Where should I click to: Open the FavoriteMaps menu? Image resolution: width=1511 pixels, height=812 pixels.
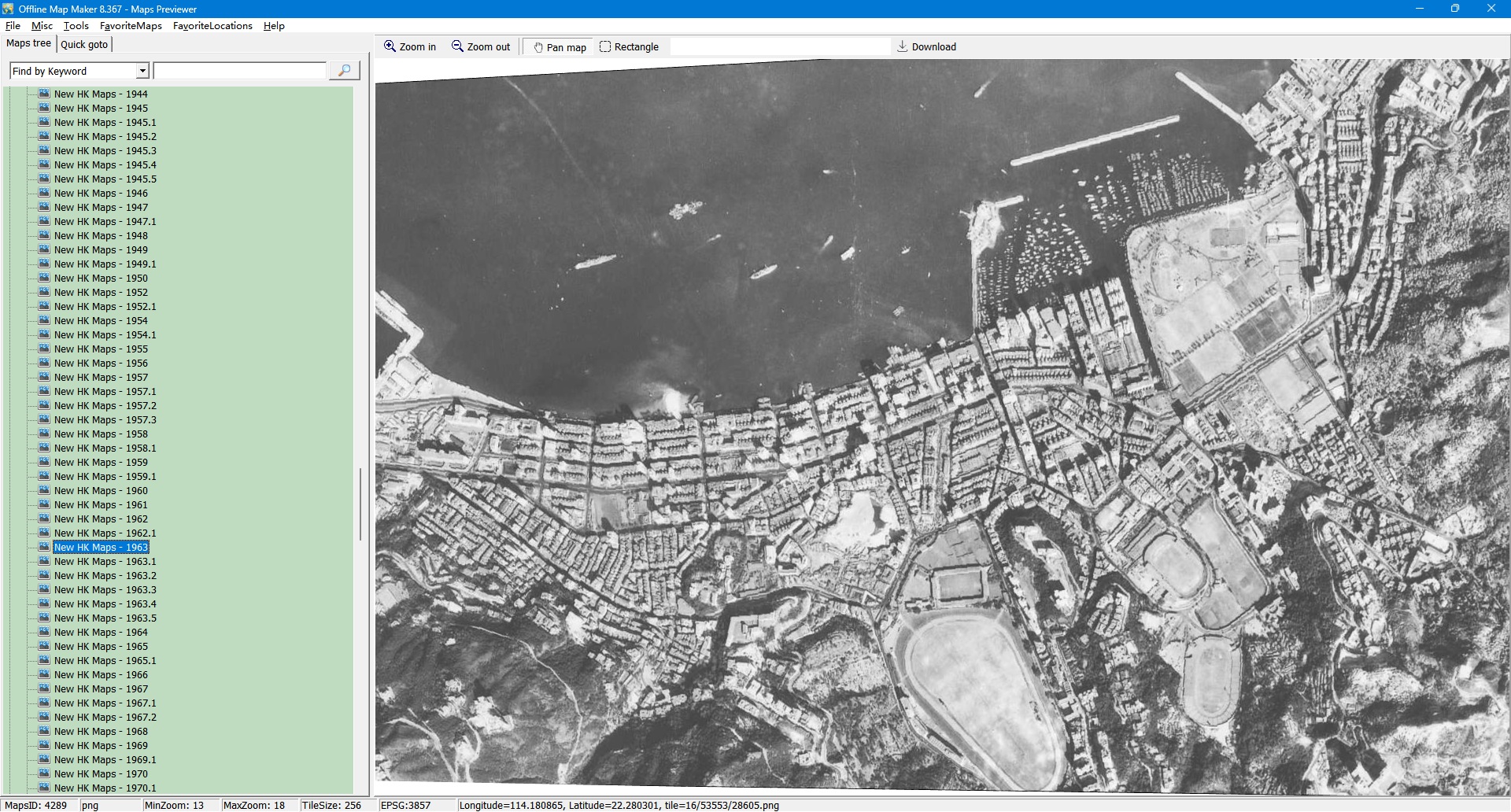[131, 26]
